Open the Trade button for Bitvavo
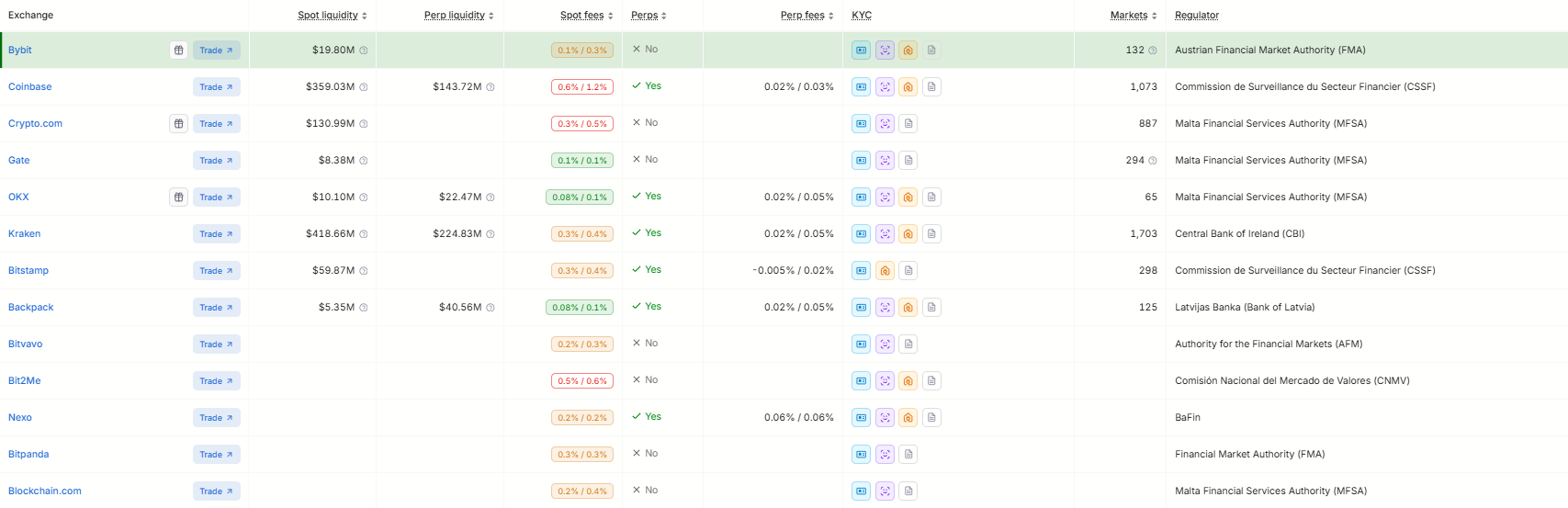 click(217, 344)
